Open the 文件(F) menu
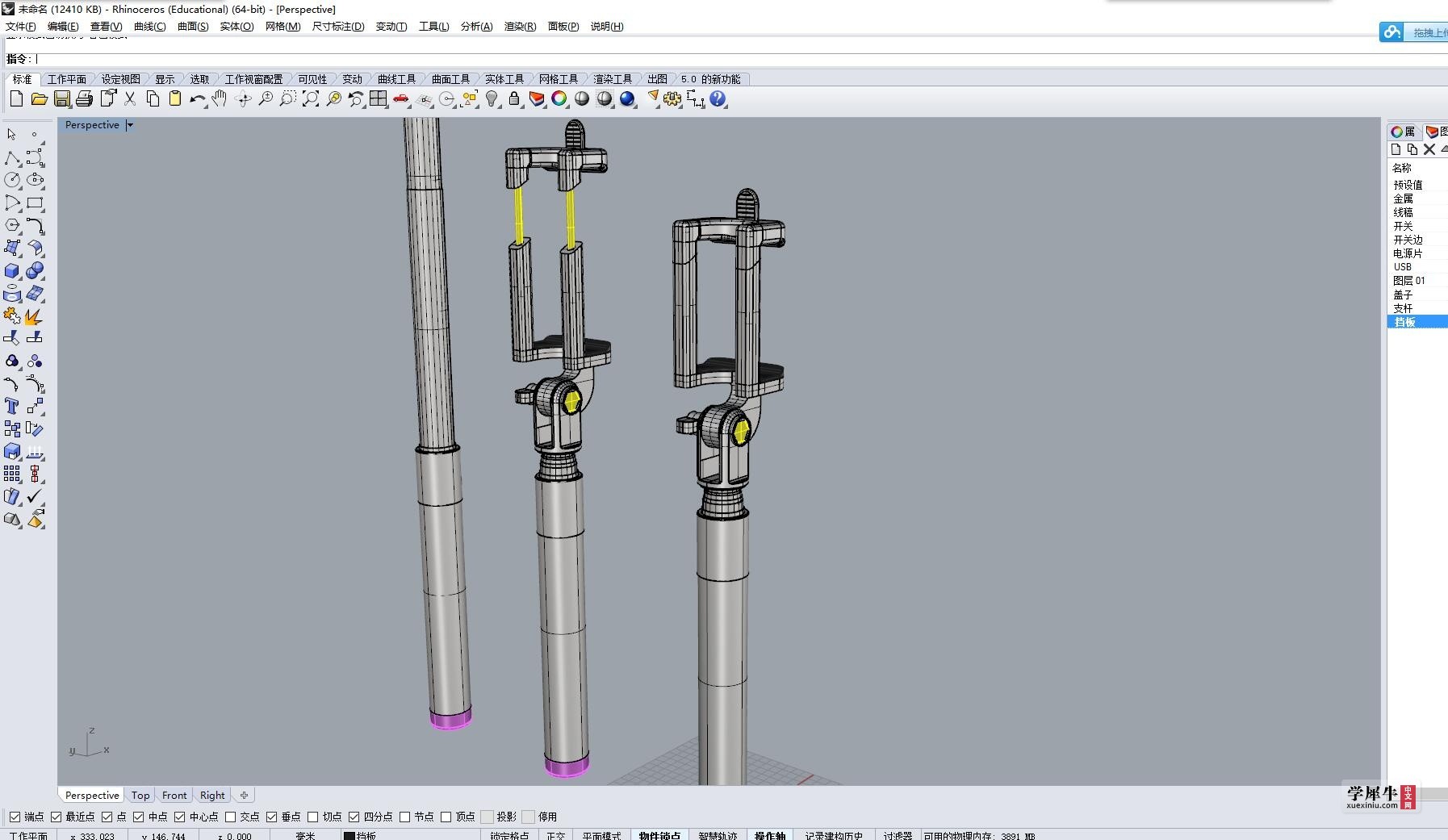Viewport: 1448px width, 840px height. [20, 27]
